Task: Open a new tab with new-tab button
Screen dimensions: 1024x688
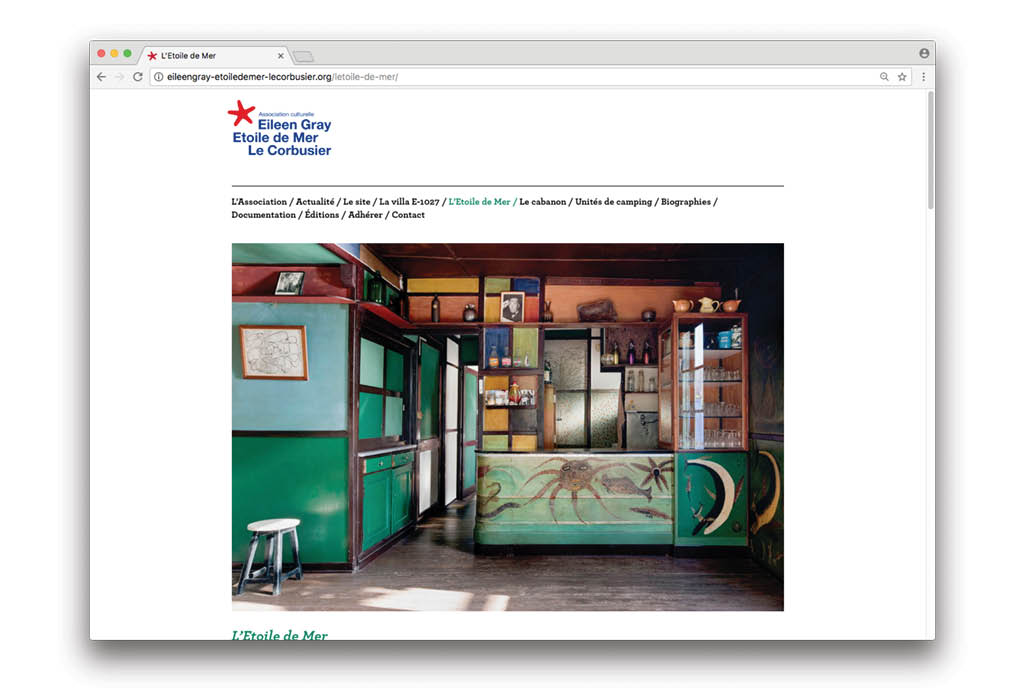Action: click(303, 56)
